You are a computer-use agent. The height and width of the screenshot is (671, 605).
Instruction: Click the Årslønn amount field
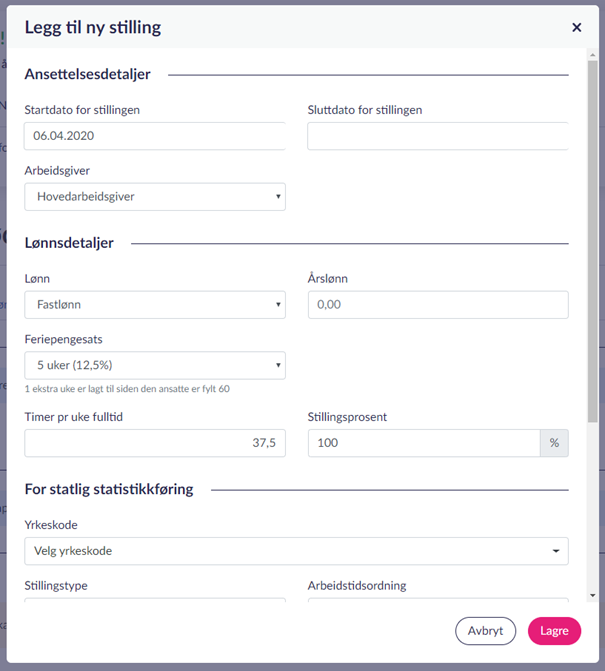[437, 305]
